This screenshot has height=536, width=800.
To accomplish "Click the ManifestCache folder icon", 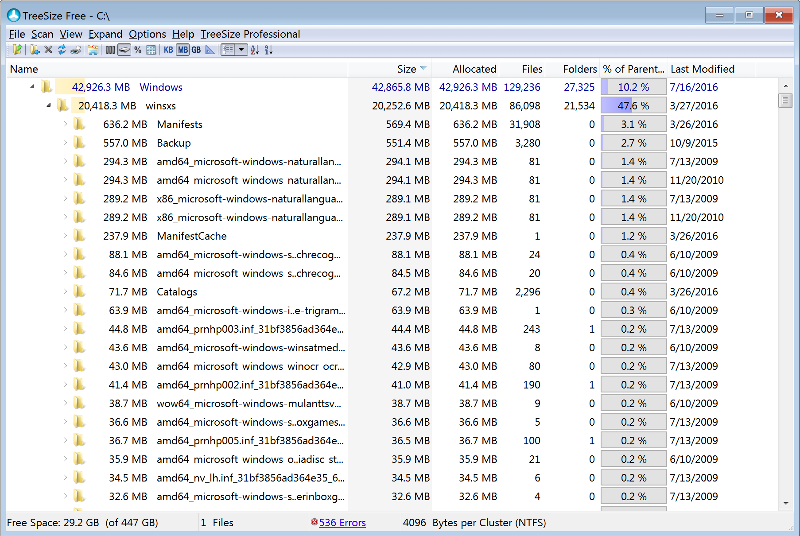I will tap(79, 236).
